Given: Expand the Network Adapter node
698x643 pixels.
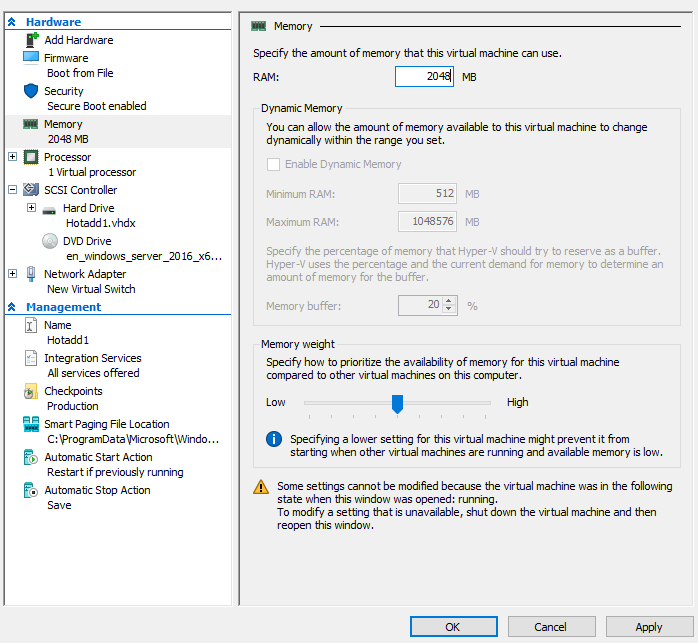Looking at the screenshot, I should pyautogui.click(x=12, y=274).
